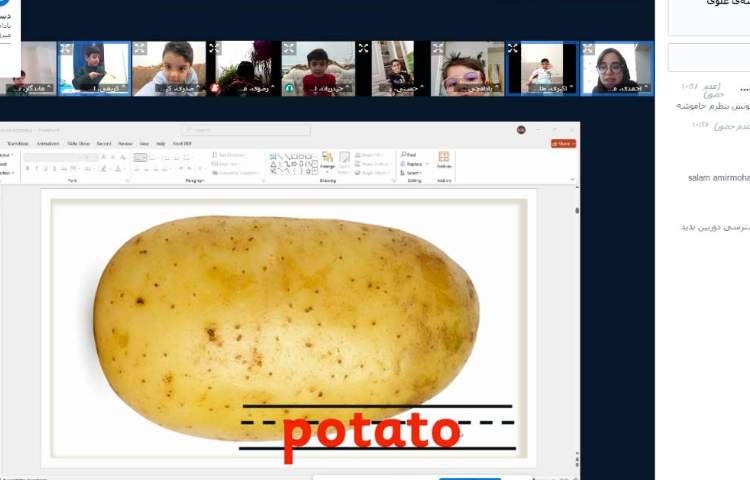Viewport: 750px width, 480px height.
Task: Toggle Italic formatting
Action: point(36,169)
